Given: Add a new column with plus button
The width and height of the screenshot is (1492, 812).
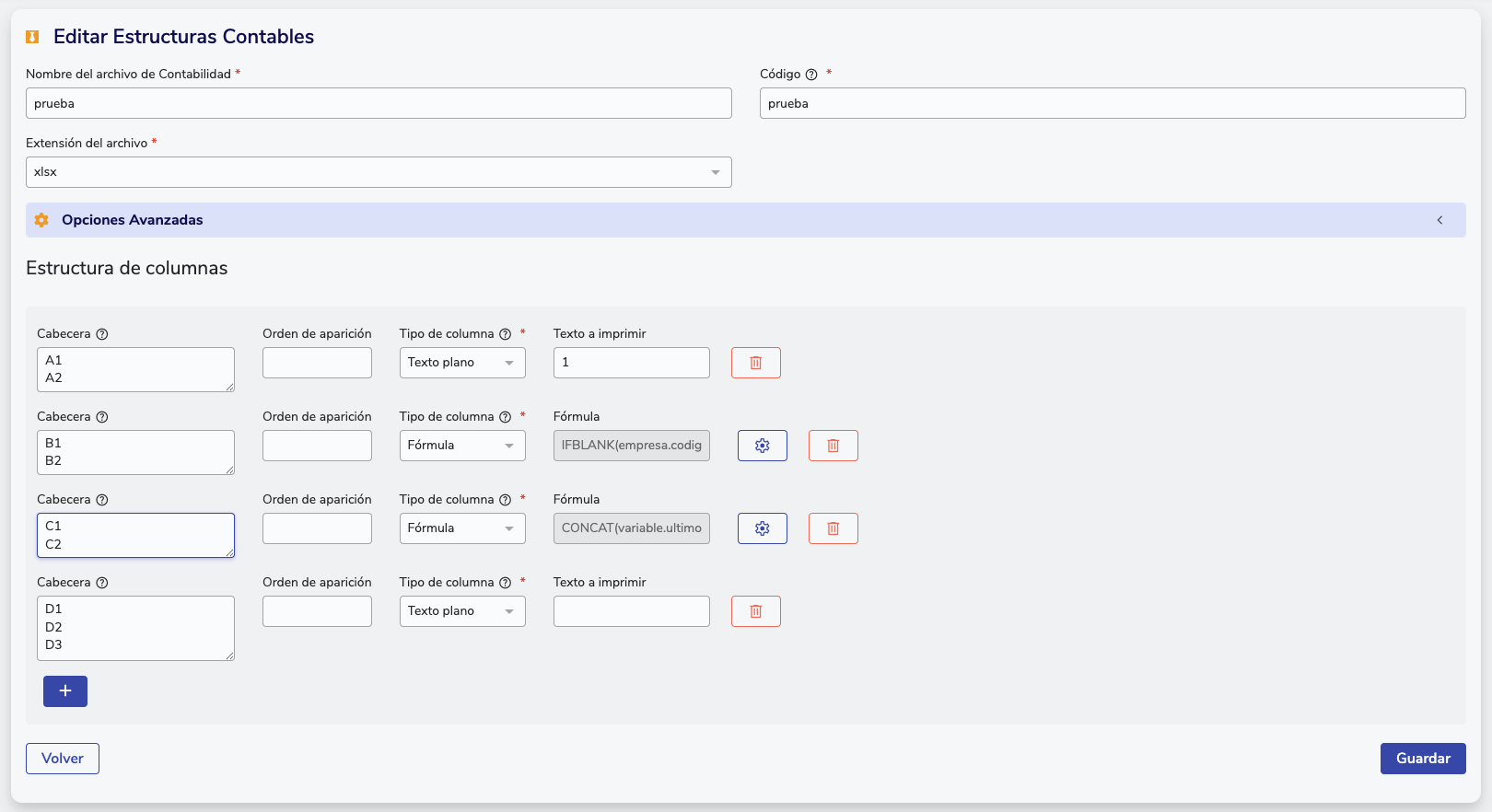Looking at the screenshot, I should 65,691.
